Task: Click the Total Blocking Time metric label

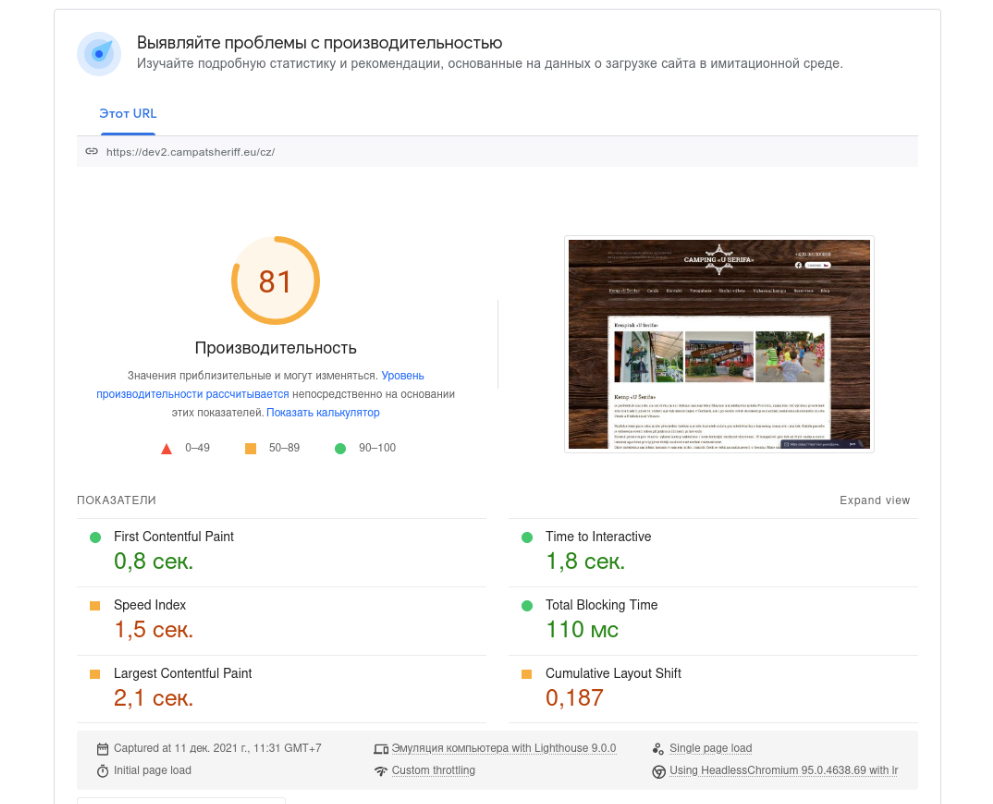Action: 601,605
